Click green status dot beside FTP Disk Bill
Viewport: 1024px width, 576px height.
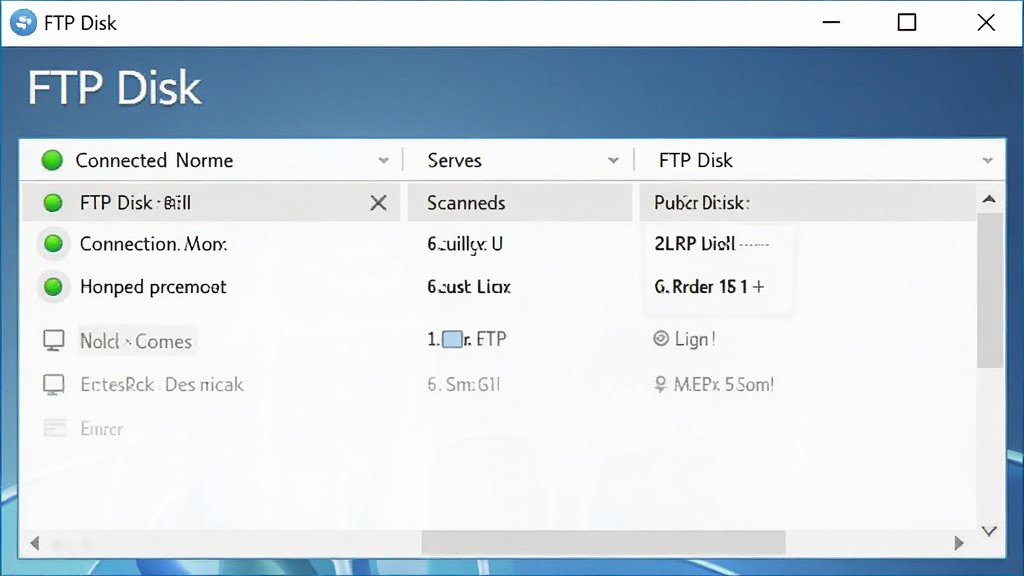[53, 202]
